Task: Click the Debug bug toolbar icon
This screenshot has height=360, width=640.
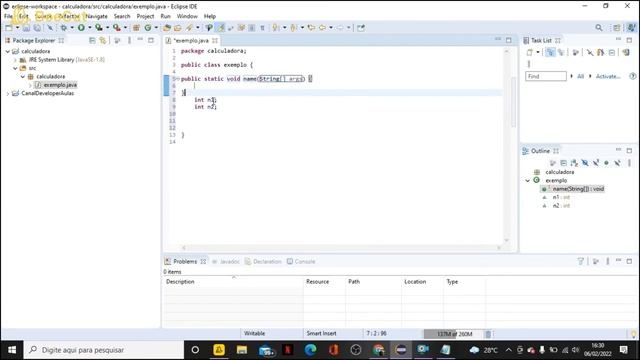Action: (64, 28)
